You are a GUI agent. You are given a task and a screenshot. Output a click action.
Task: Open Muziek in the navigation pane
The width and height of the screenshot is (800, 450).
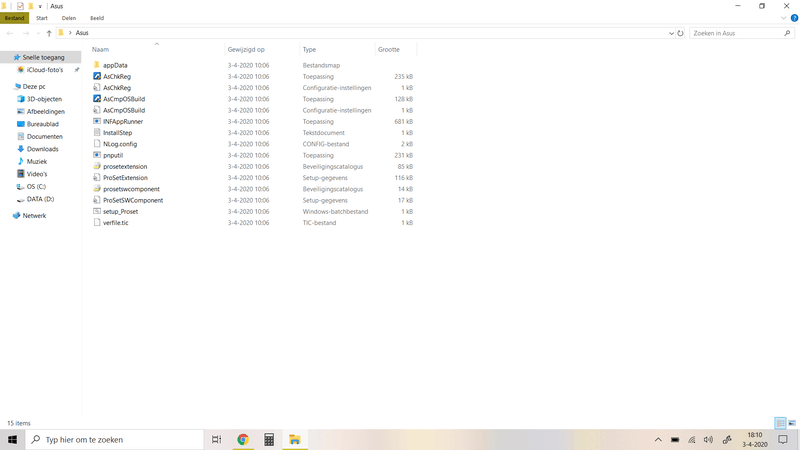pyautogui.click(x=37, y=161)
